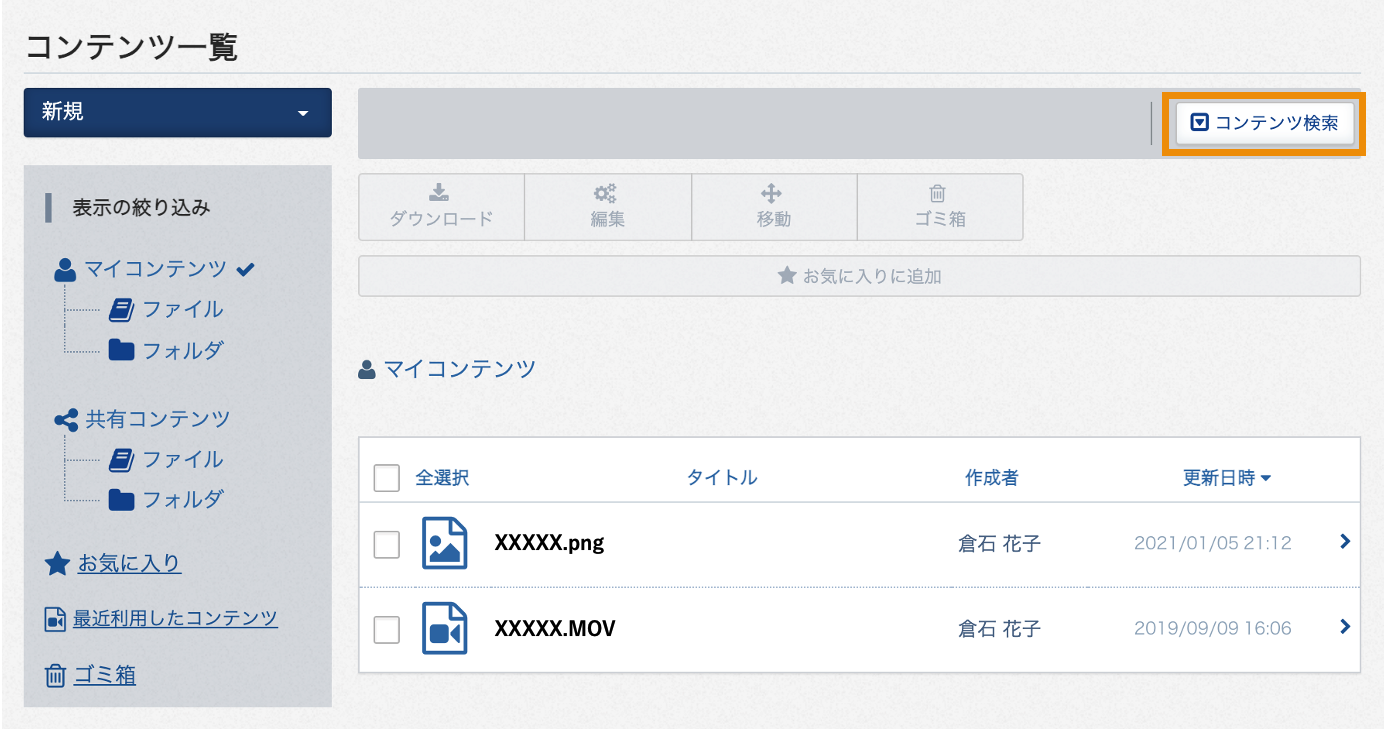
Task: Click the star icon beside お気に入り
Action: (x=57, y=564)
